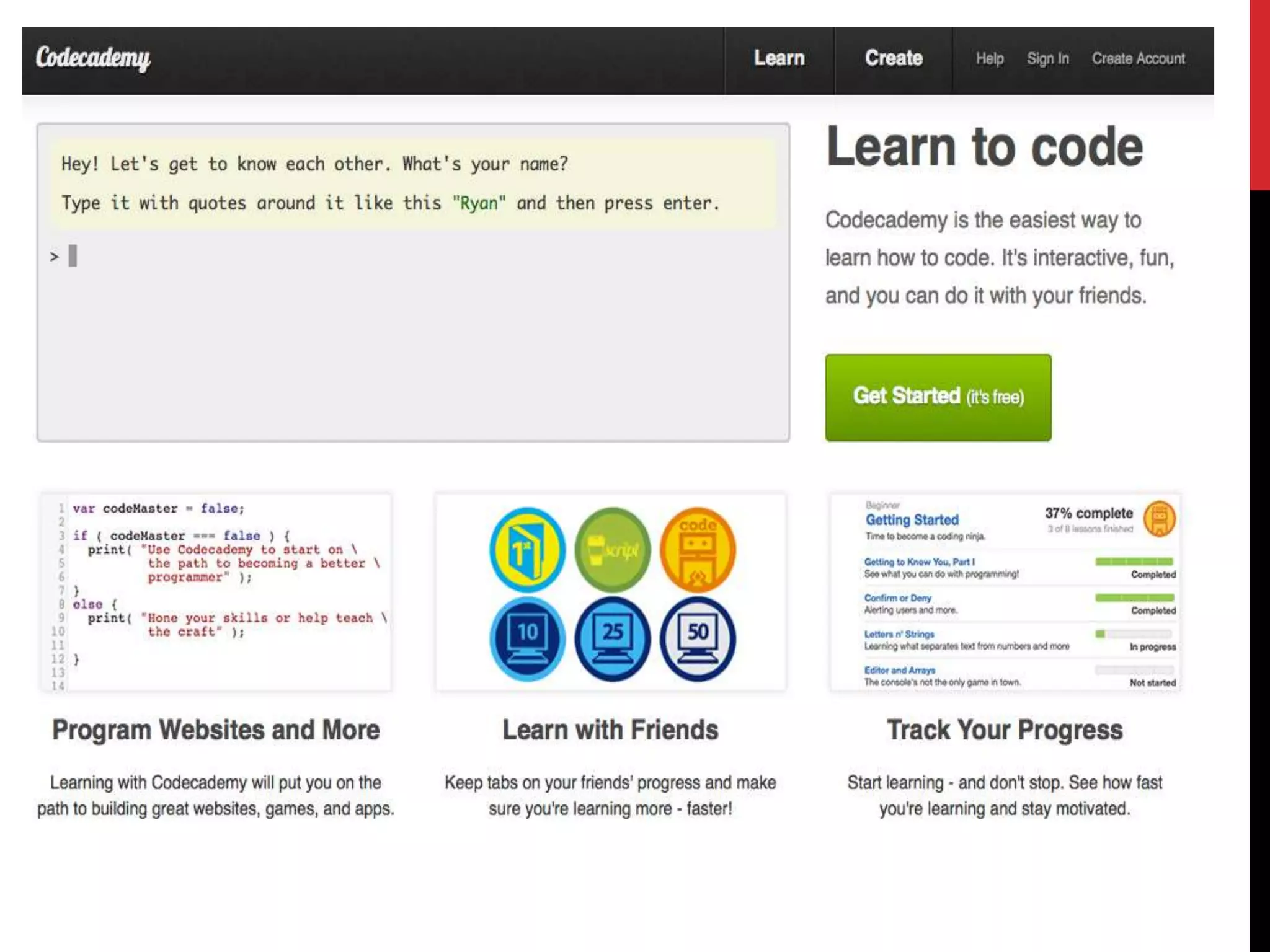Open the Learn tab in navigation
Viewport: 1270px width, 952px height.
click(x=779, y=58)
